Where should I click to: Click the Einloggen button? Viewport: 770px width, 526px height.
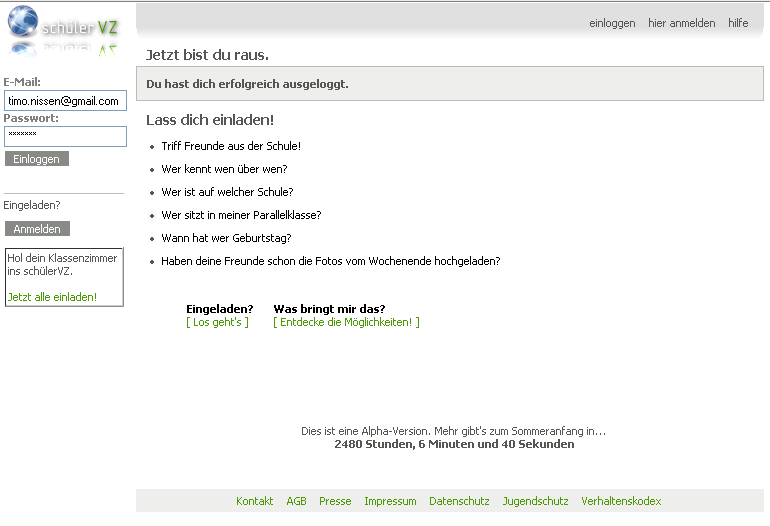pyautogui.click(x=37, y=159)
